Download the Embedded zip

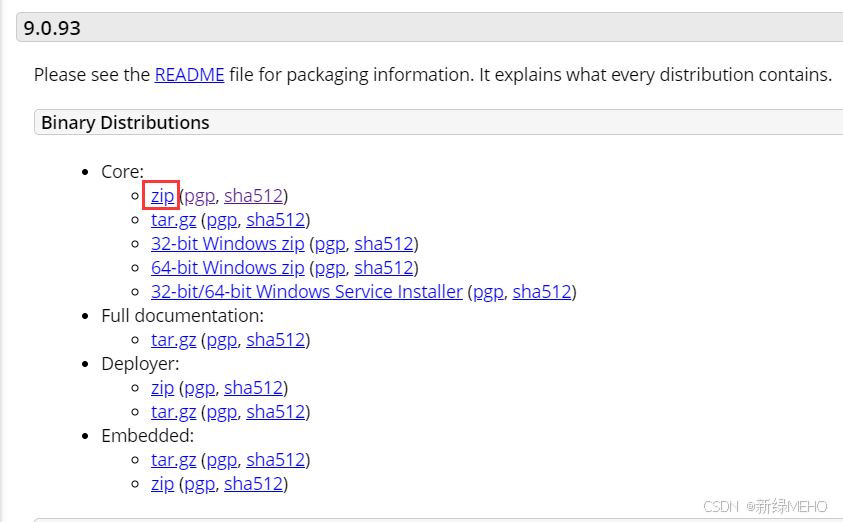pyautogui.click(x=162, y=484)
